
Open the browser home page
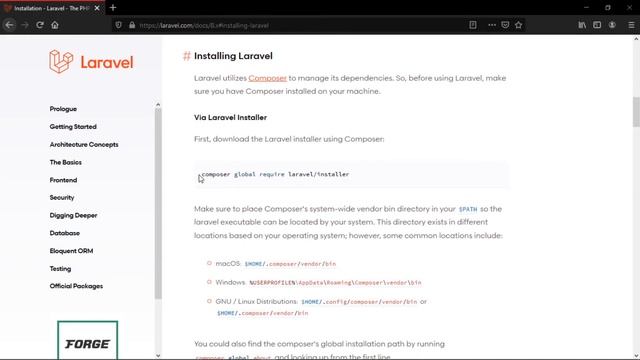coord(55,25)
